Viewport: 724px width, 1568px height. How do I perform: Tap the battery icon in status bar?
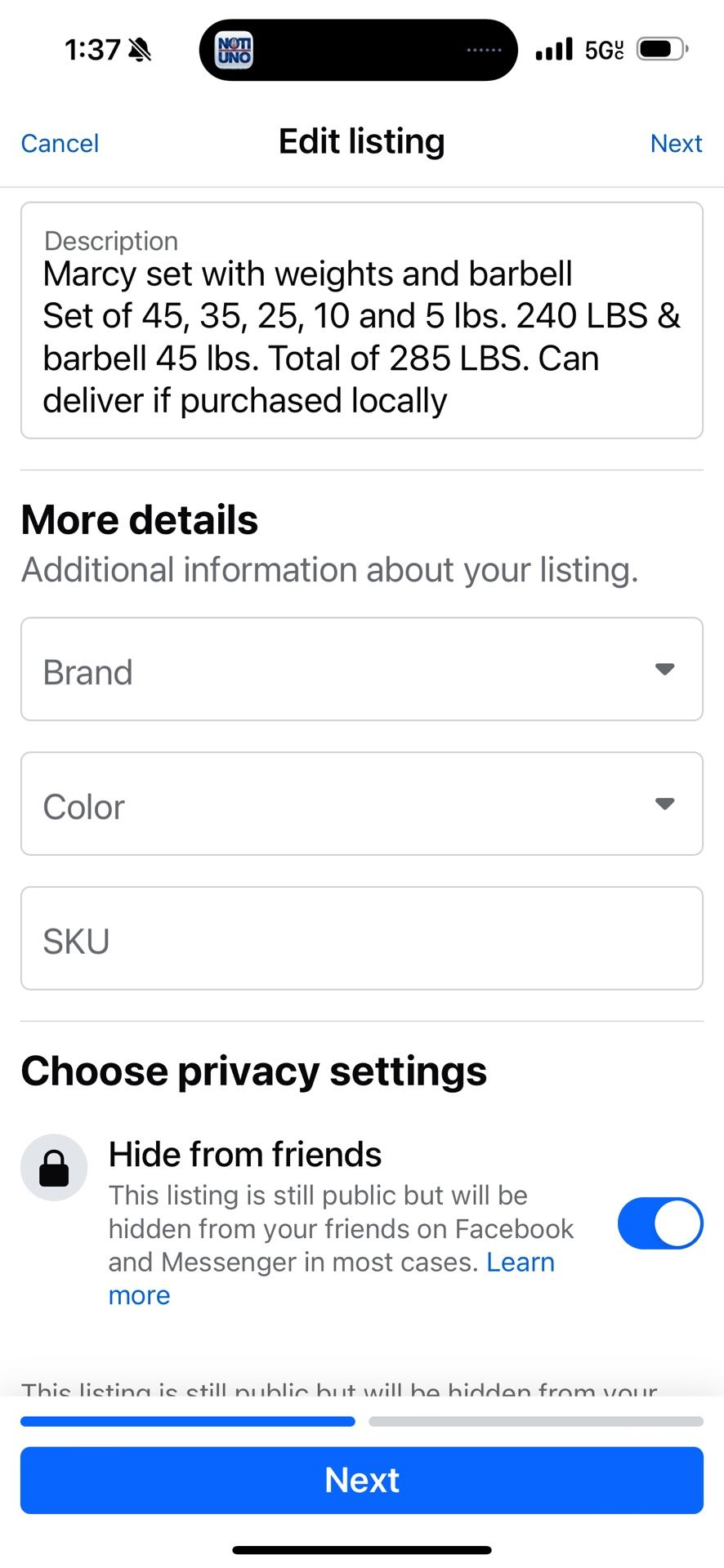click(x=664, y=50)
